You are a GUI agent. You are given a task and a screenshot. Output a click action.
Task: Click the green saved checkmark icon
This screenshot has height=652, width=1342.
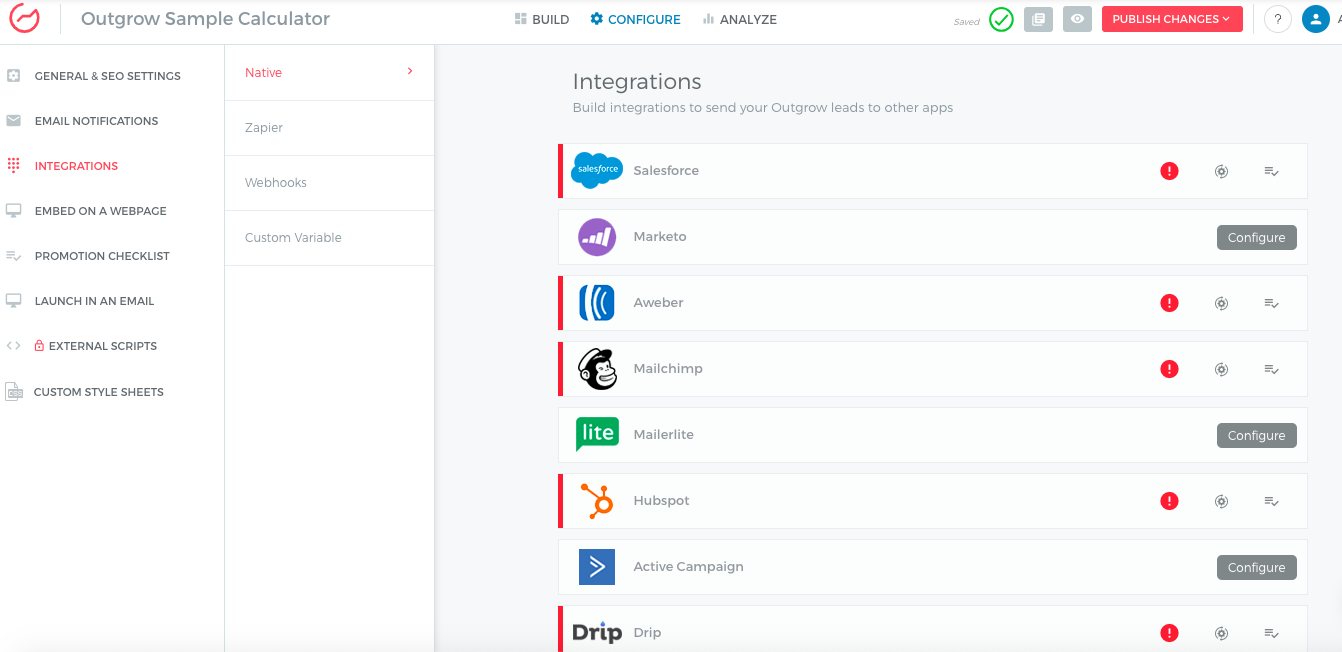[1001, 19]
